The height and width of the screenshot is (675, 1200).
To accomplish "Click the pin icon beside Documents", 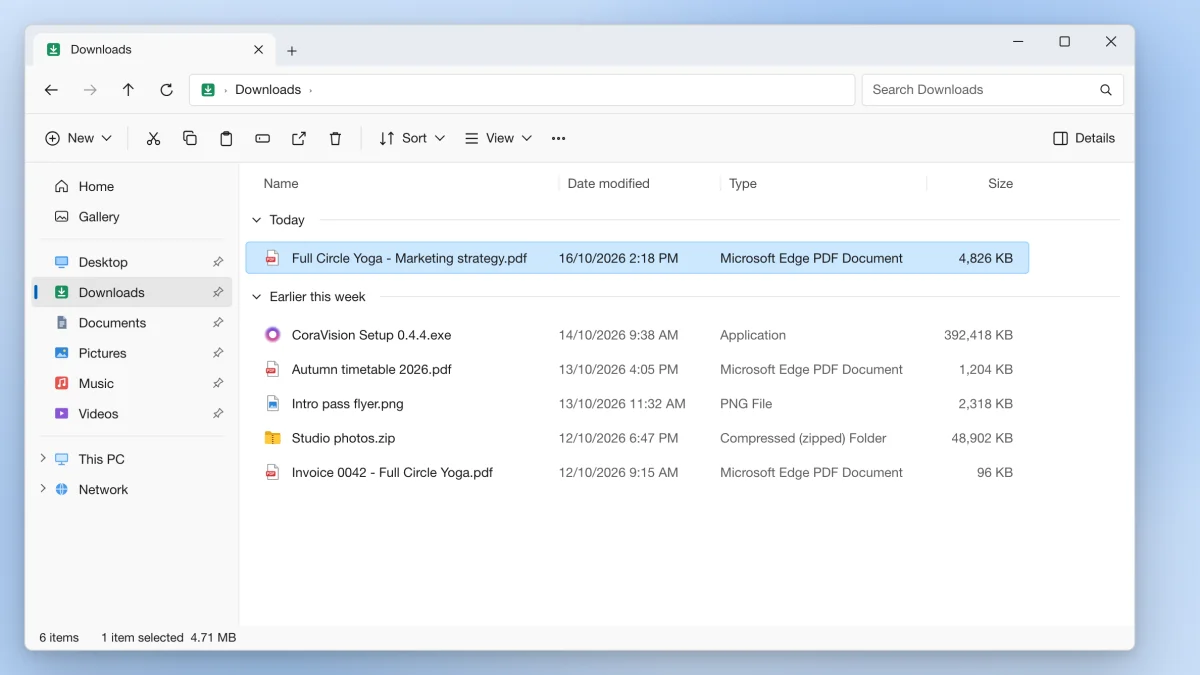I will tap(218, 323).
